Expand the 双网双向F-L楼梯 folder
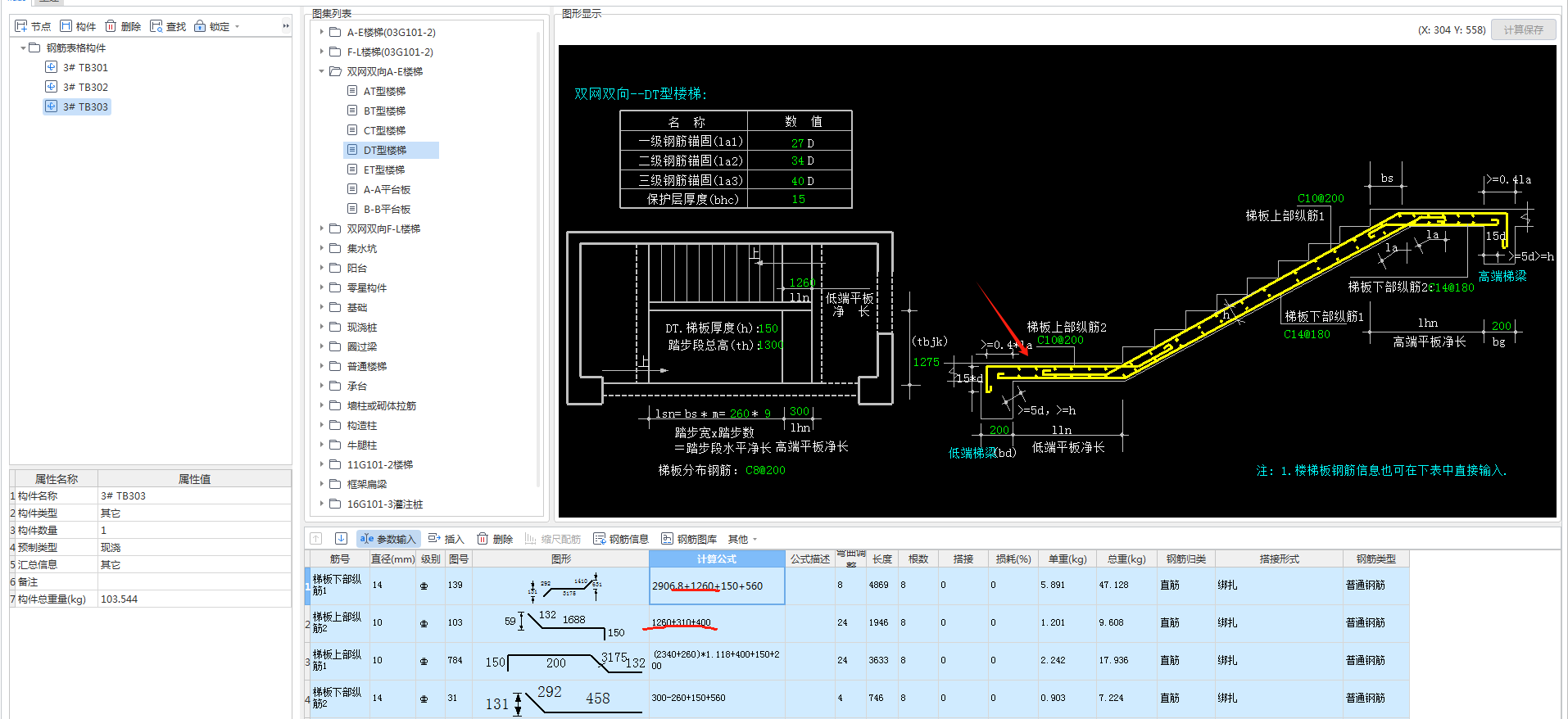 321,228
